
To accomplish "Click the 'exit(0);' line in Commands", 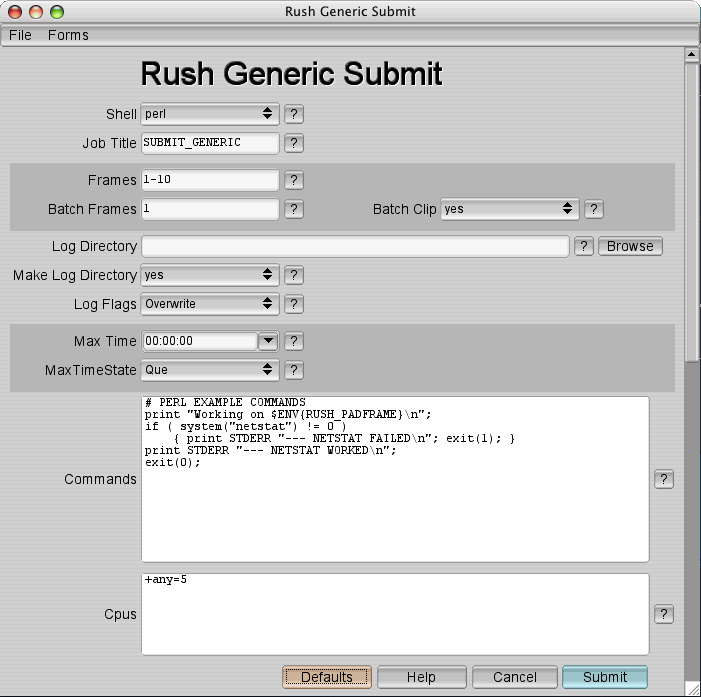I will click(x=173, y=462).
